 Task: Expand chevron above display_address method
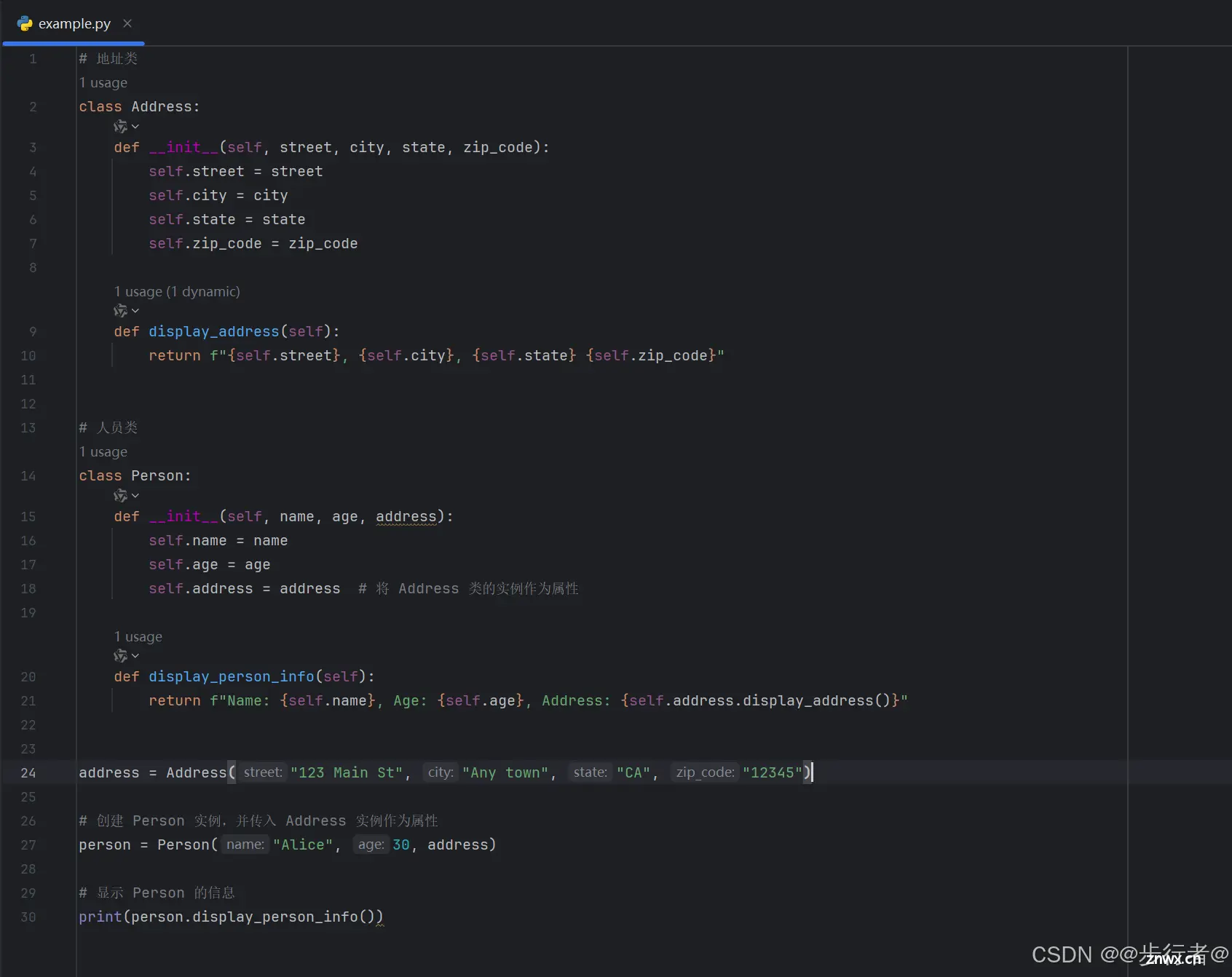click(135, 311)
